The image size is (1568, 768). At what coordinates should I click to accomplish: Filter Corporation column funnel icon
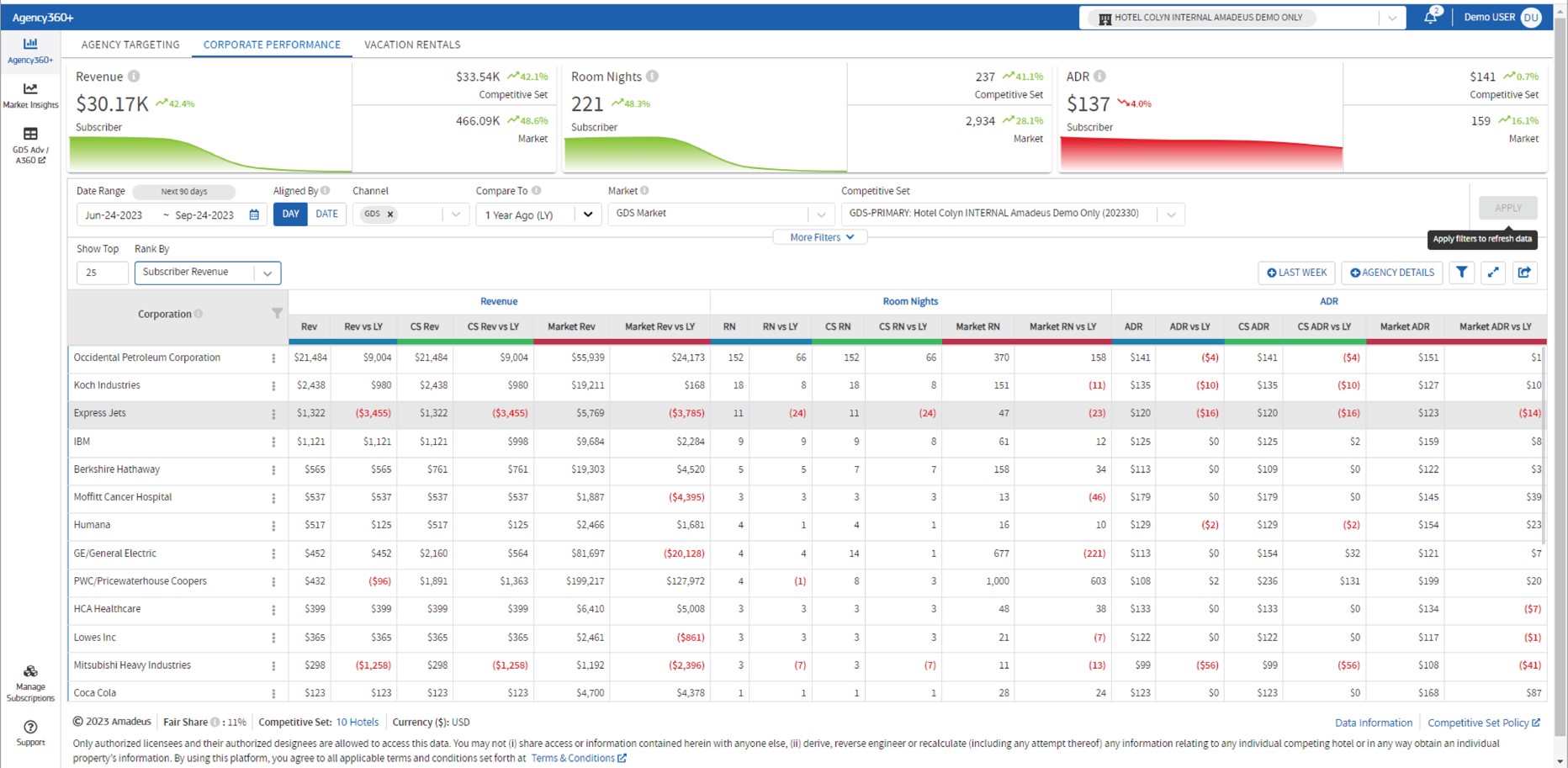(277, 313)
